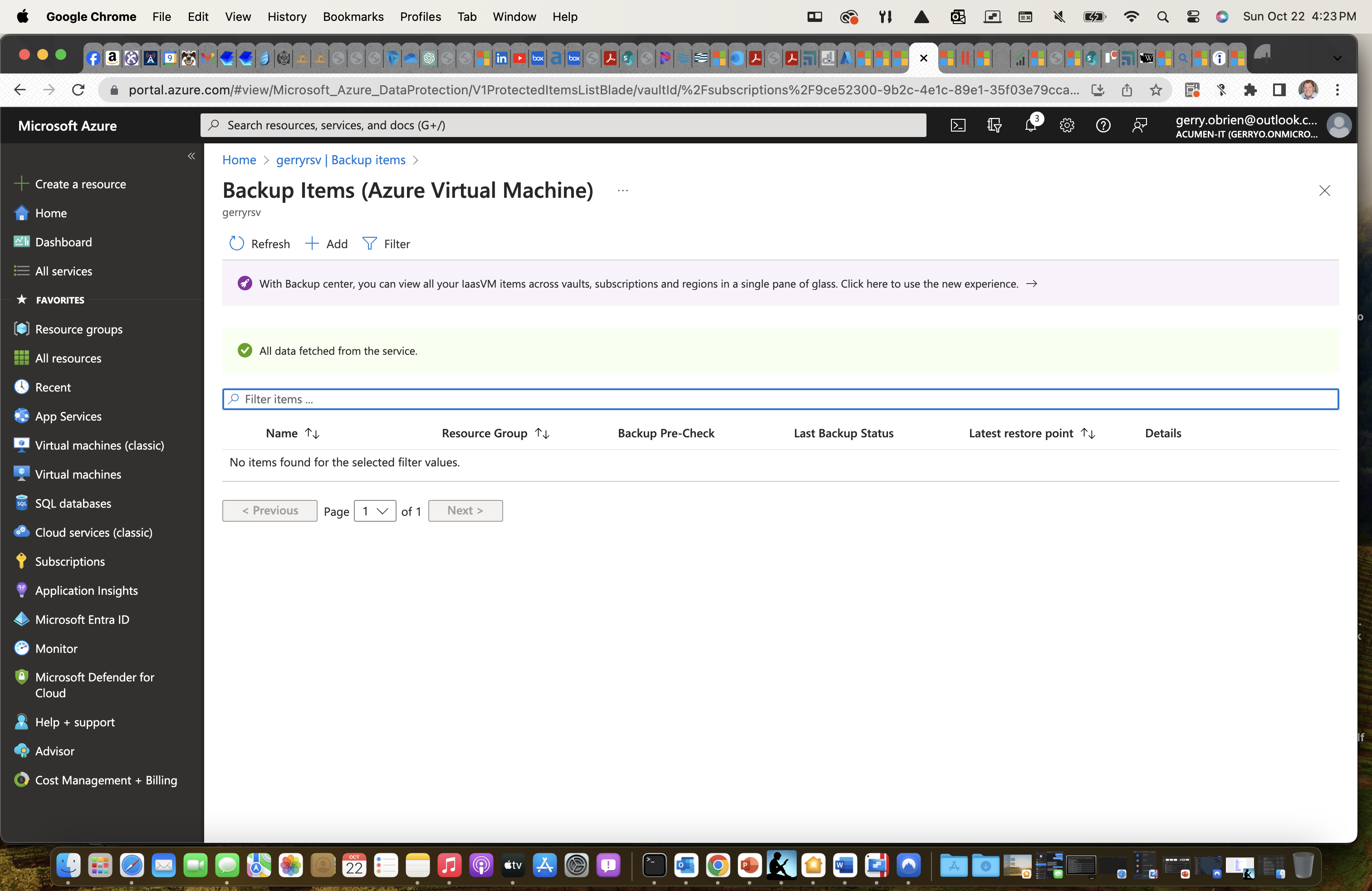Viewport: 1372px width, 891px height.
Task: Open Finder from the Dock
Action: coord(68,865)
